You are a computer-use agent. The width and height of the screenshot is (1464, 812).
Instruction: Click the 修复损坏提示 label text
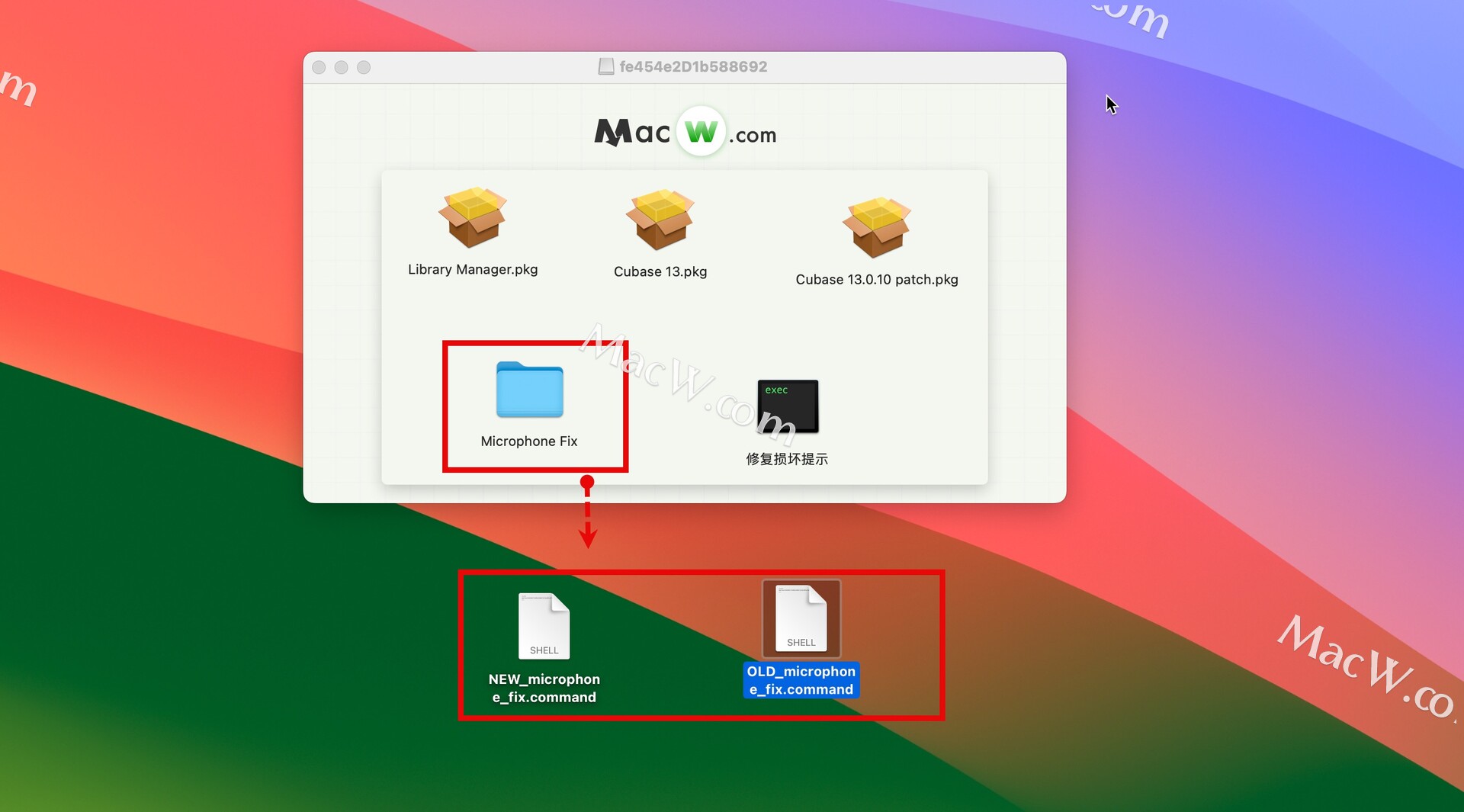point(787,459)
